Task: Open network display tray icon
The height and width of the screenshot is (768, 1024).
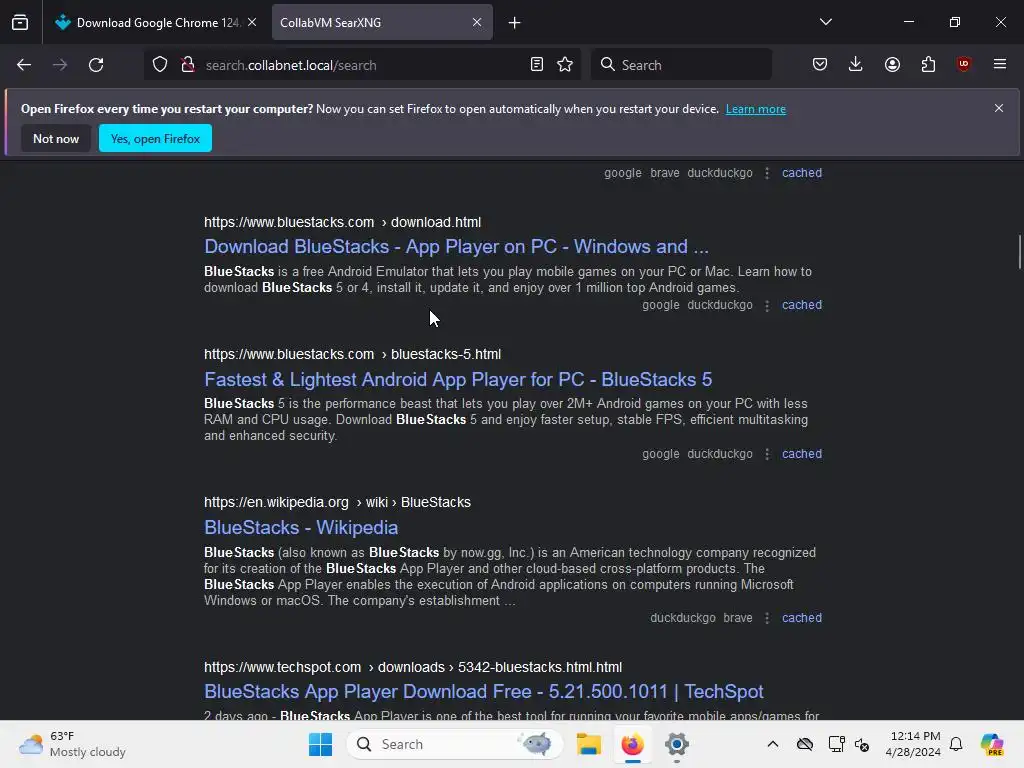Action: coord(836,744)
